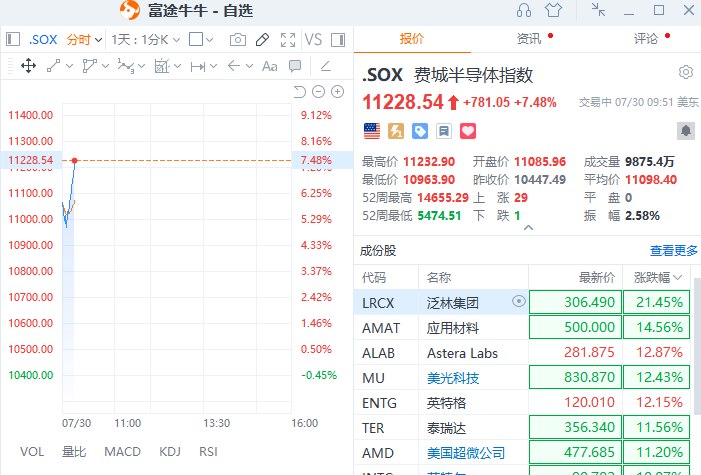The width and height of the screenshot is (701, 475).
Task: Select the KDJ indicator tab
Action: [x=170, y=452]
